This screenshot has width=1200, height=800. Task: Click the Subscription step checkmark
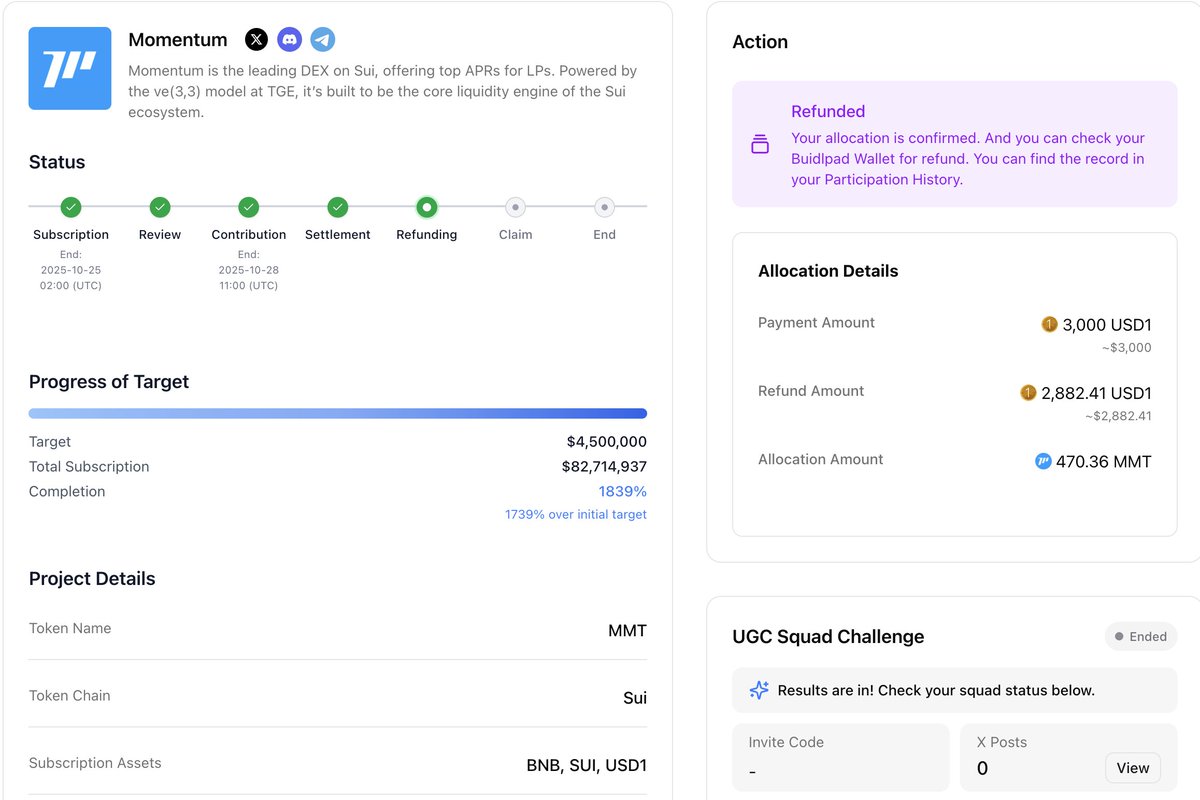point(71,207)
